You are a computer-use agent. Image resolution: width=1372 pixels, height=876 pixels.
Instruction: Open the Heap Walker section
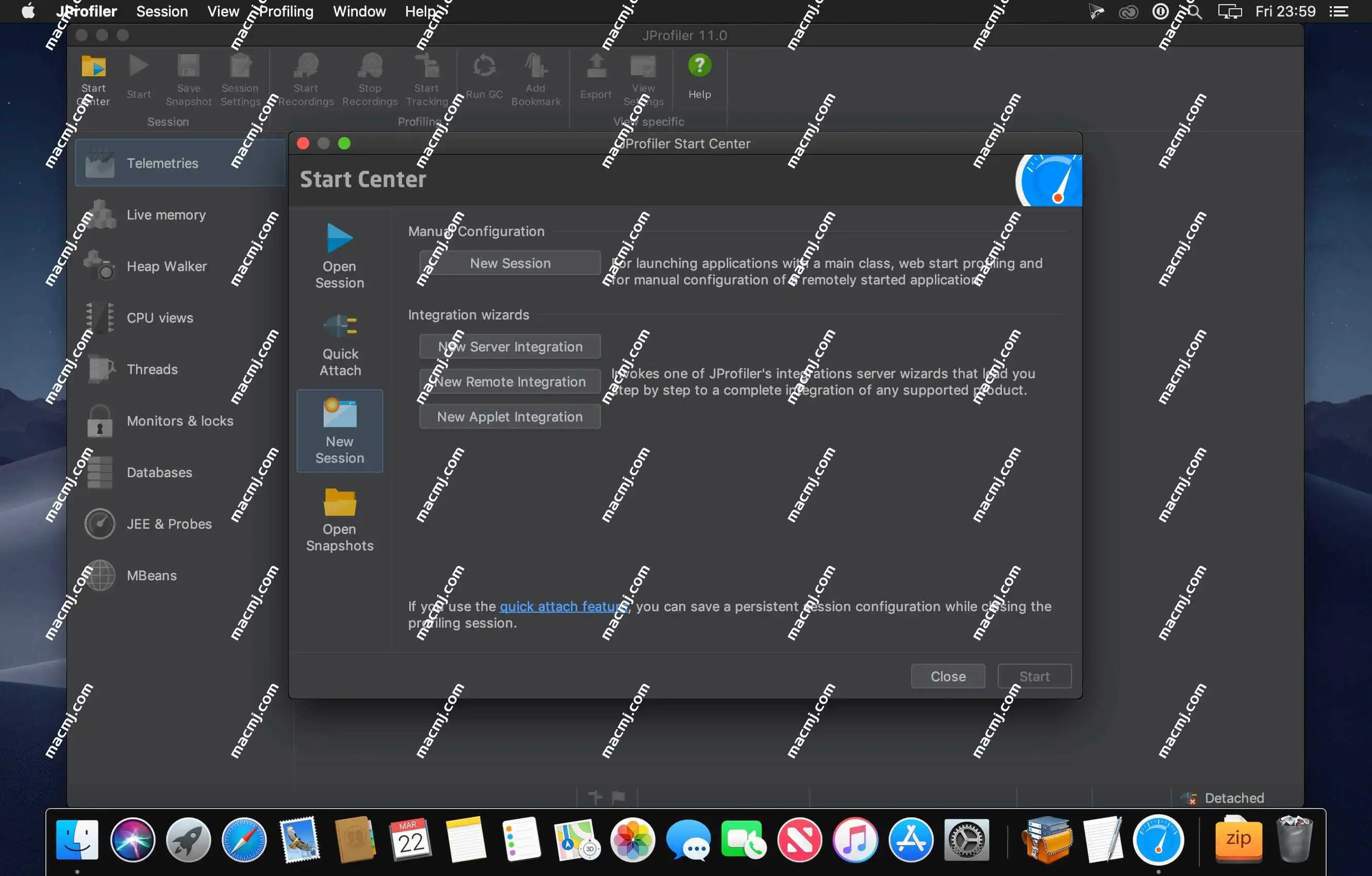[180, 266]
